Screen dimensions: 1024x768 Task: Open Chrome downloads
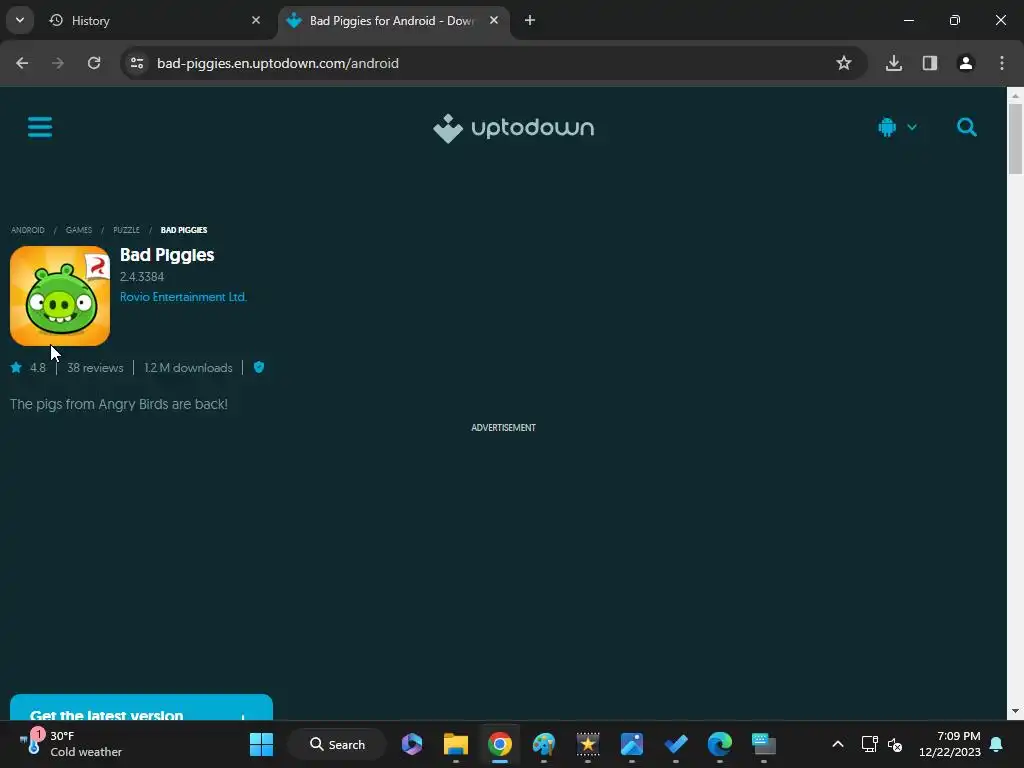point(893,63)
